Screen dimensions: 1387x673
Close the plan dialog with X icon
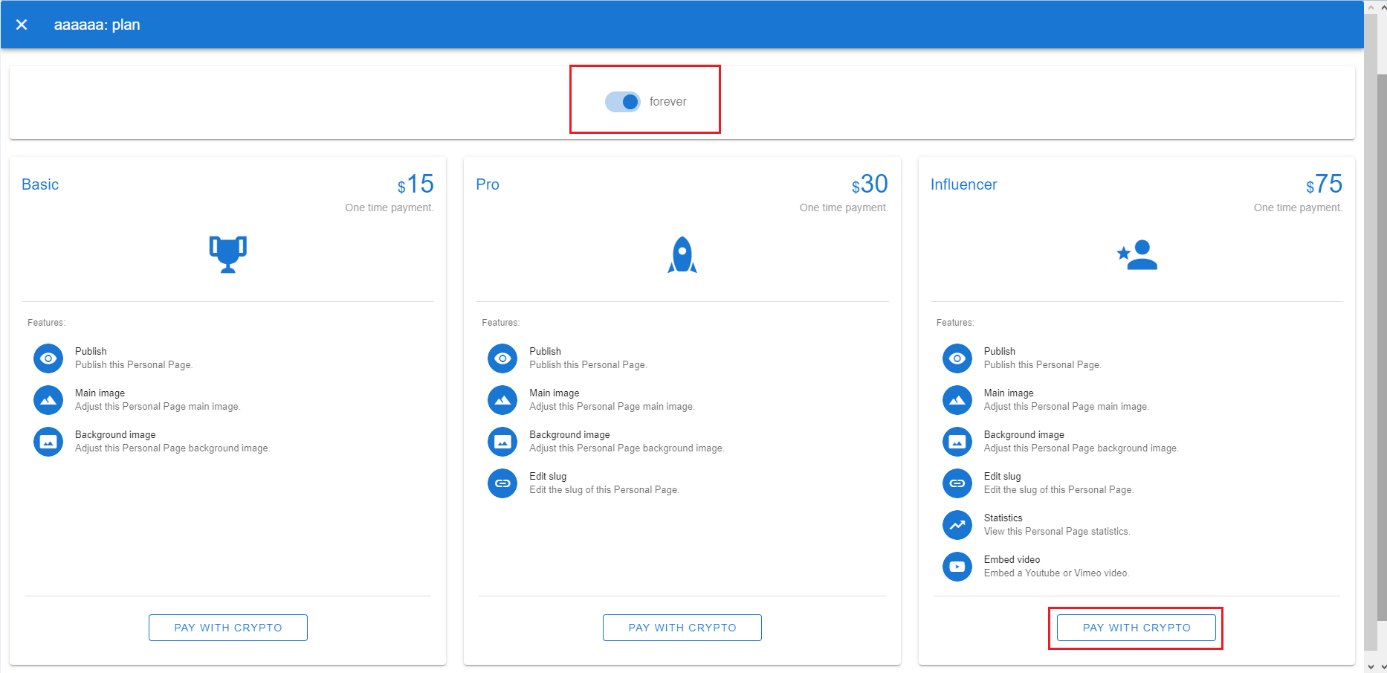pos(22,24)
